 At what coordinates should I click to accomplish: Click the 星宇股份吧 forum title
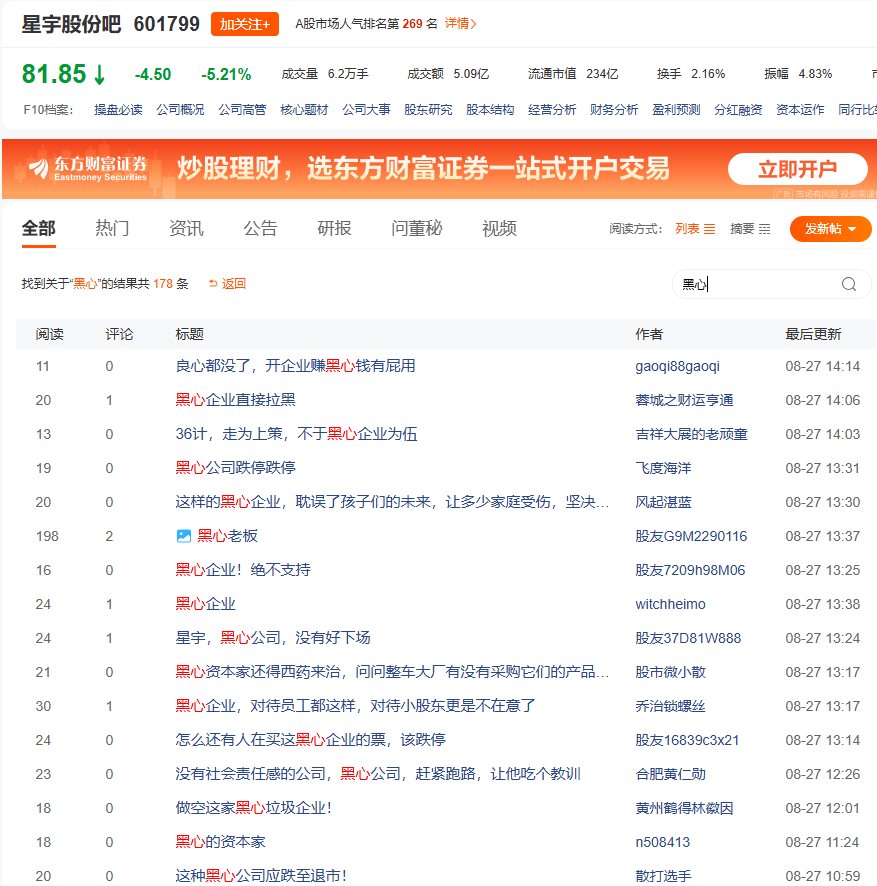(x=71, y=24)
